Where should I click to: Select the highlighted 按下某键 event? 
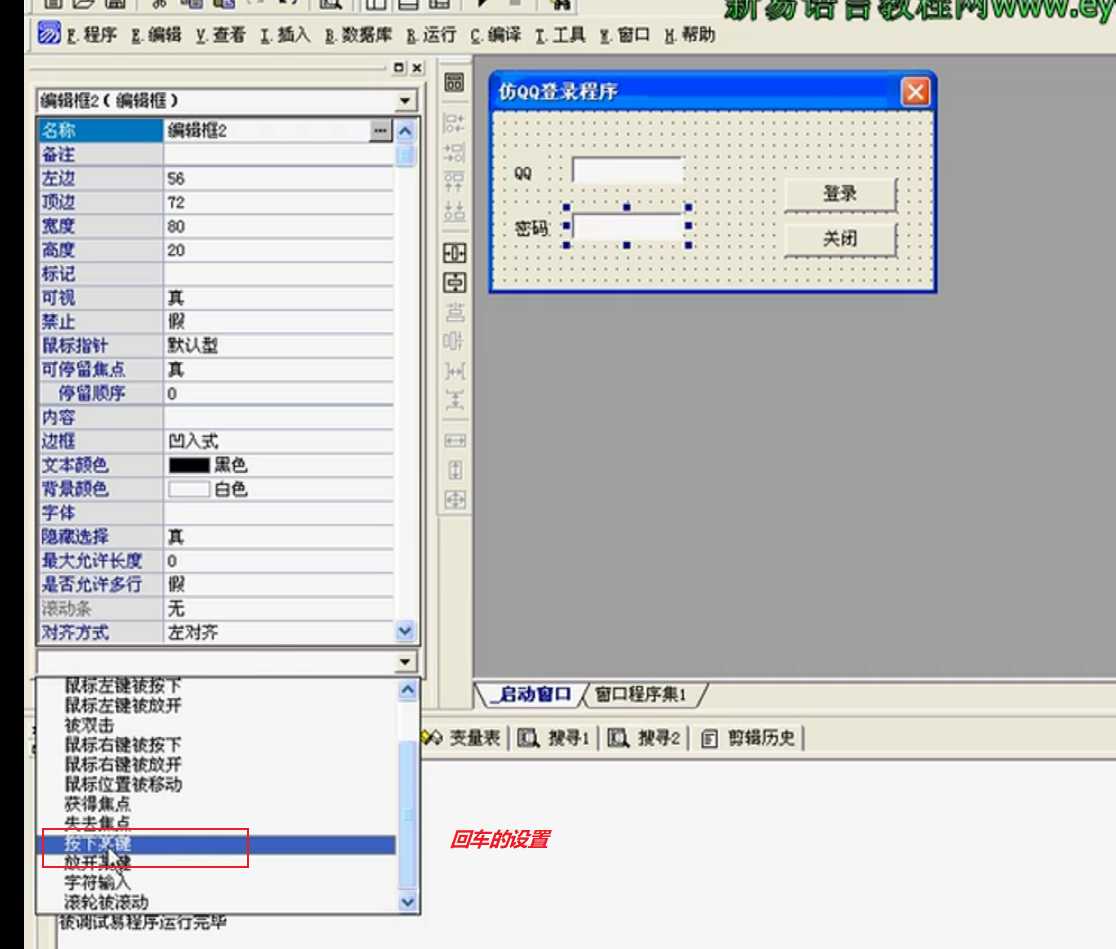[216, 844]
